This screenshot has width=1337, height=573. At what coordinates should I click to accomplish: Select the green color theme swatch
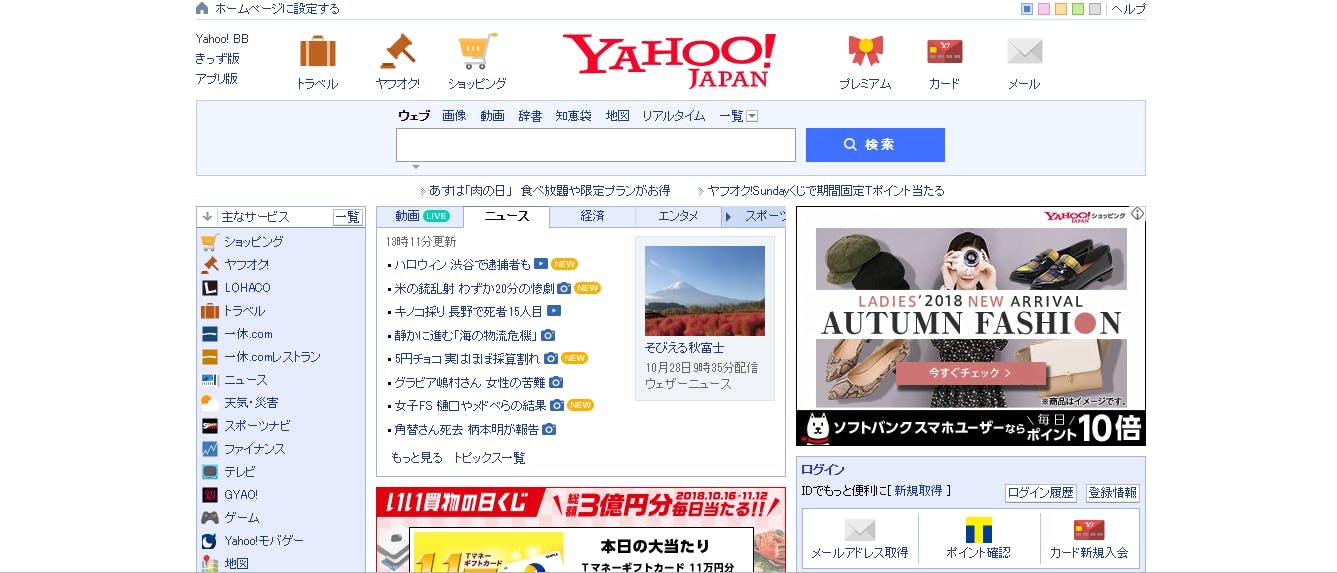[x=1078, y=9]
